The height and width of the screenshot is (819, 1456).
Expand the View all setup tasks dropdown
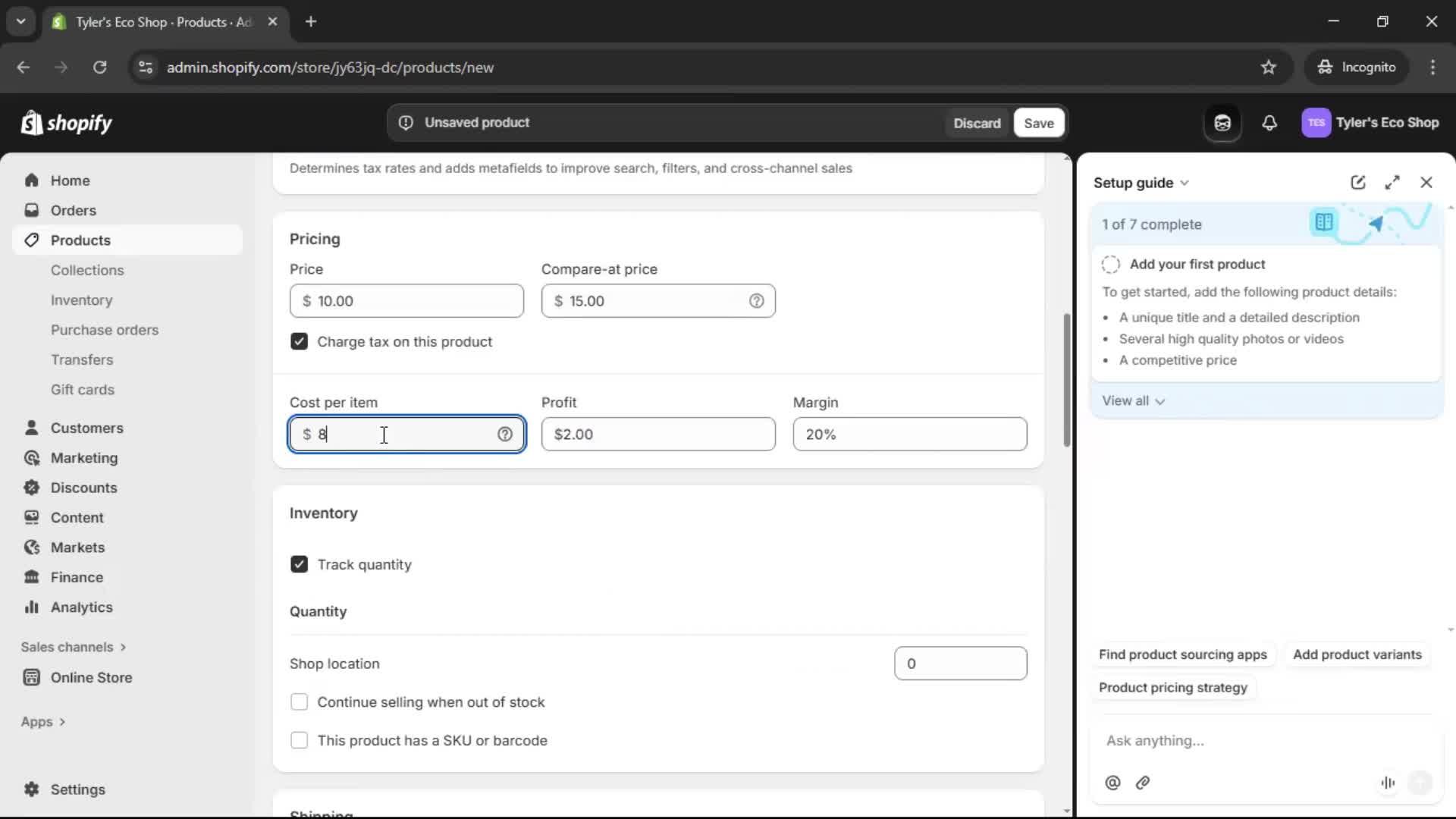click(x=1133, y=400)
